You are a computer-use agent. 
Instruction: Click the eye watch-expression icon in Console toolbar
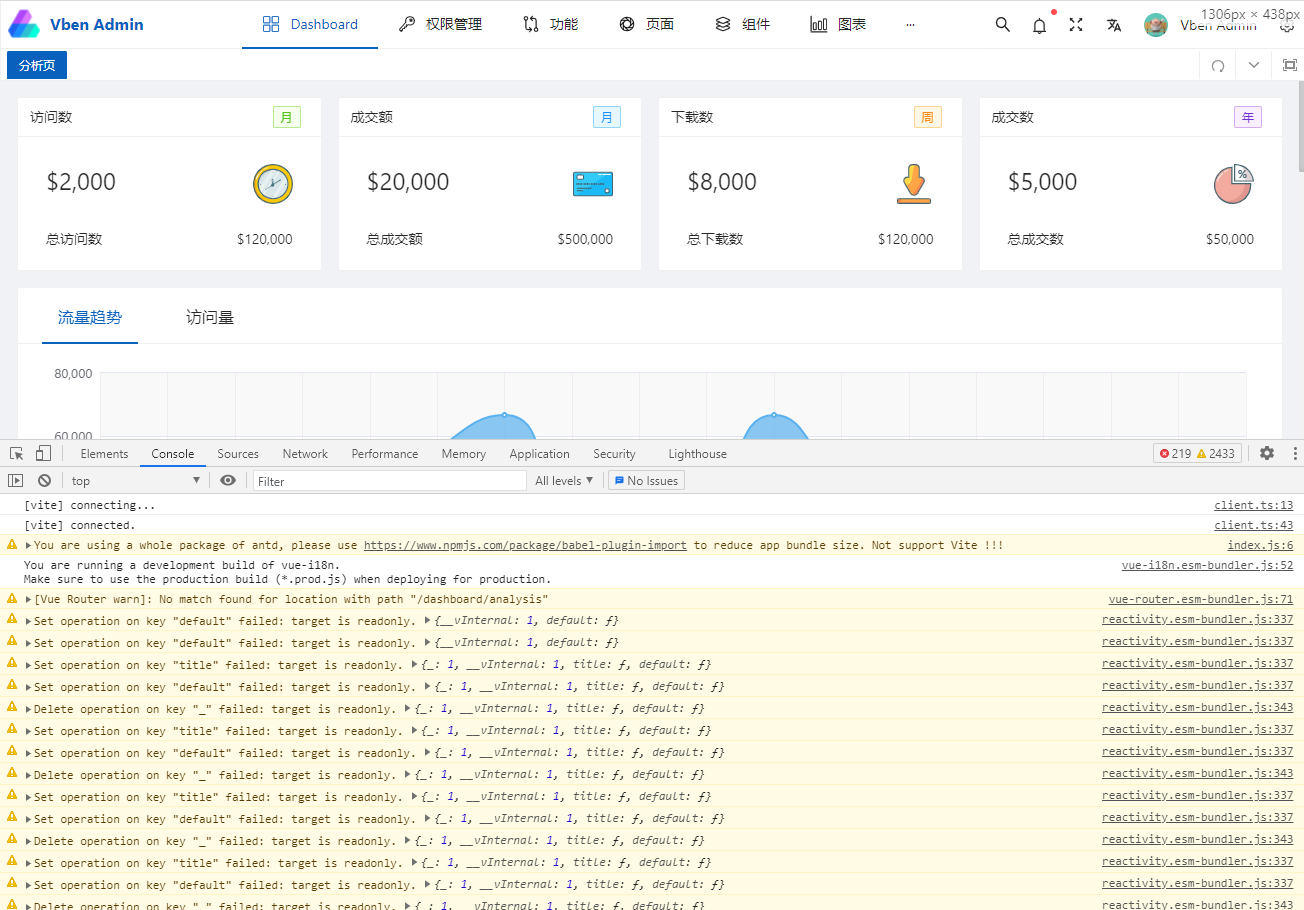click(228, 480)
